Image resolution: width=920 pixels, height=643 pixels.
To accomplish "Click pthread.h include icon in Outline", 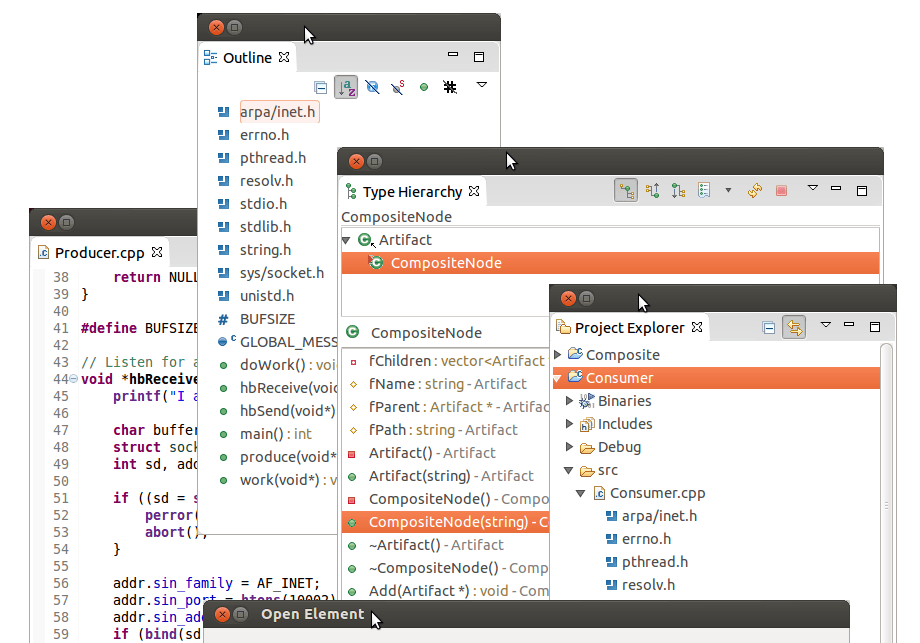I will coord(223,158).
